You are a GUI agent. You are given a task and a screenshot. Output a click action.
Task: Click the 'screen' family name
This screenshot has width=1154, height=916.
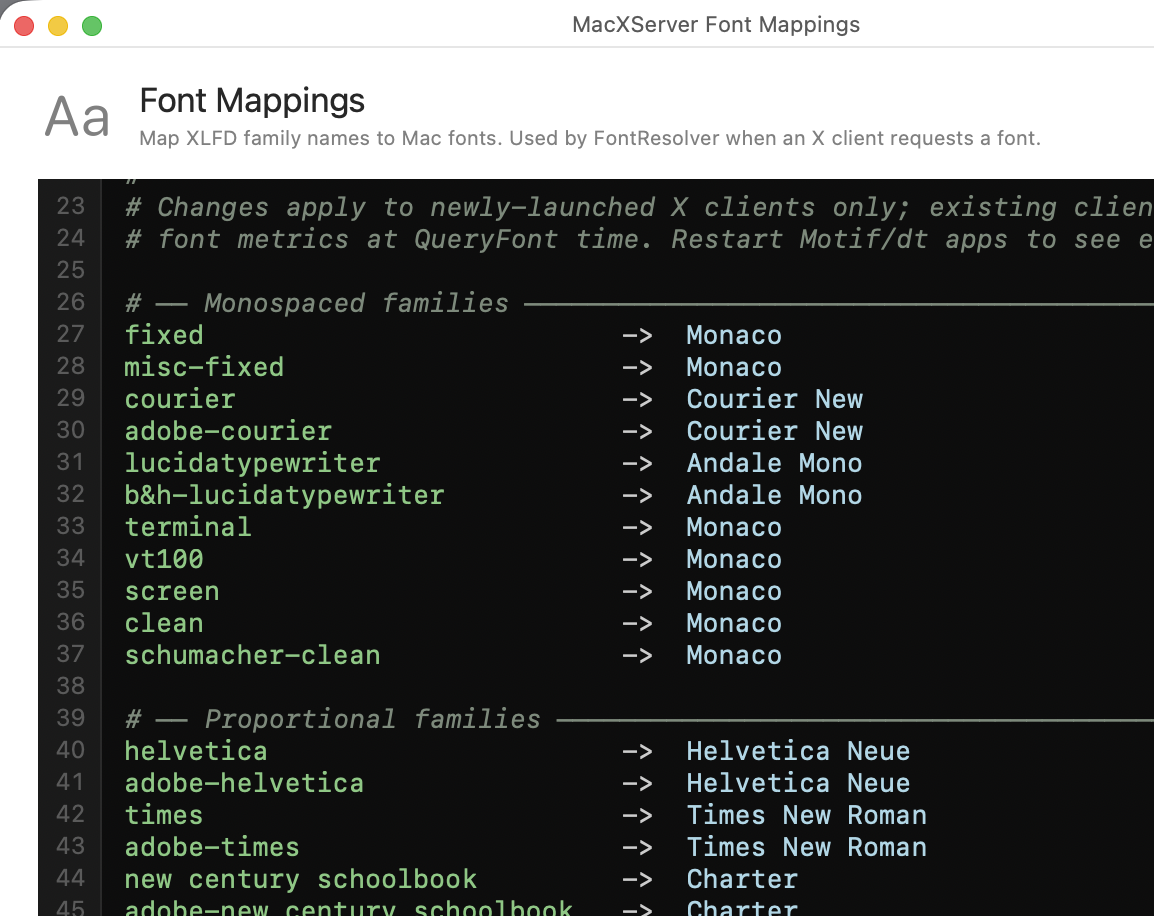tap(171, 591)
